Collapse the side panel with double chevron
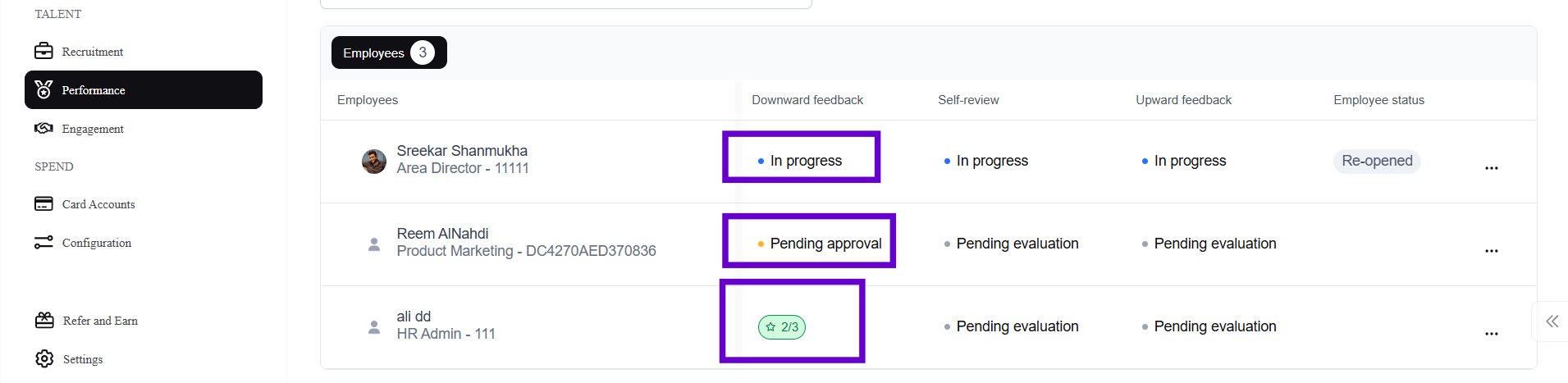Image resolution: width=1568 pixels, height=383 pixels. 1552,321
